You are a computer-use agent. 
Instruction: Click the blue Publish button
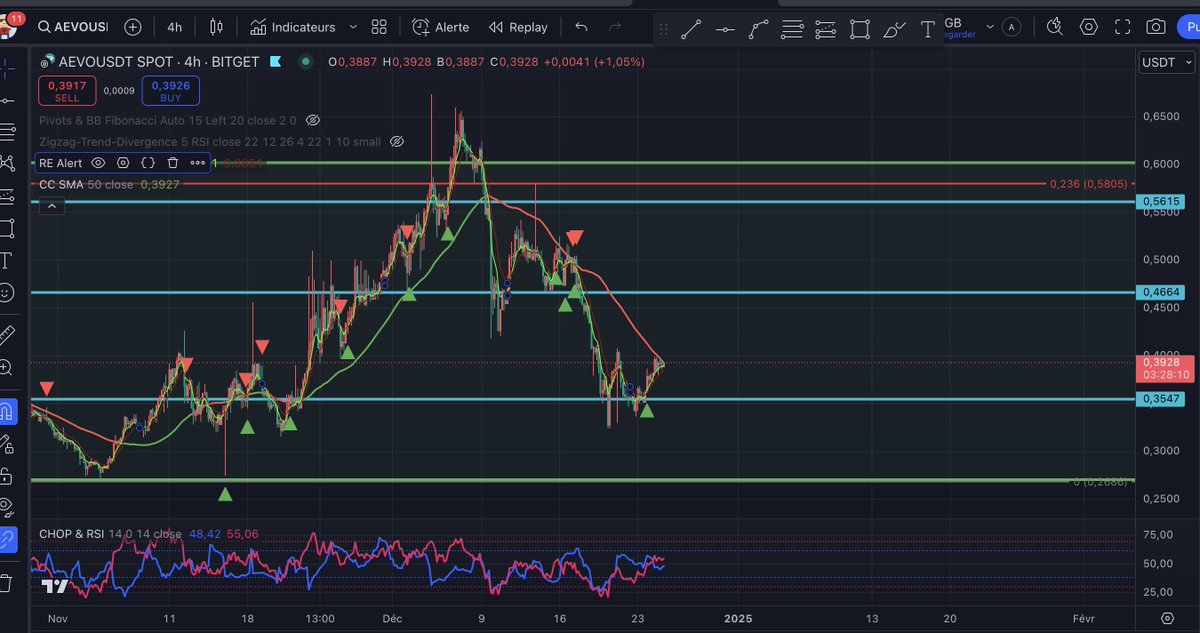pyautogui.click(x=1190, y=27)
